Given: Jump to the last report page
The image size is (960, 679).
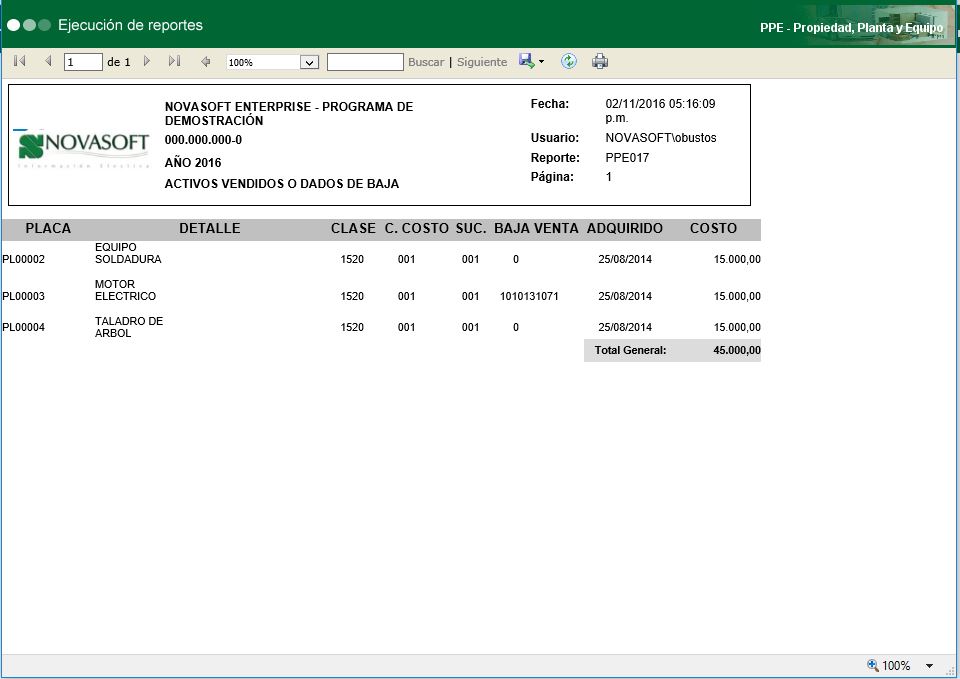Looking at the screenshot, I should click(x=174, y=62).
